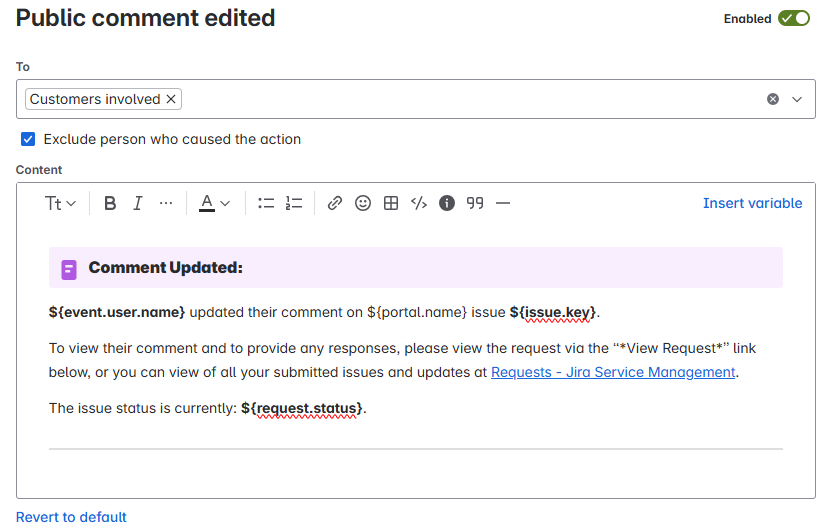
Task: Clear all recipients in To field
Action: click(772, 99)
